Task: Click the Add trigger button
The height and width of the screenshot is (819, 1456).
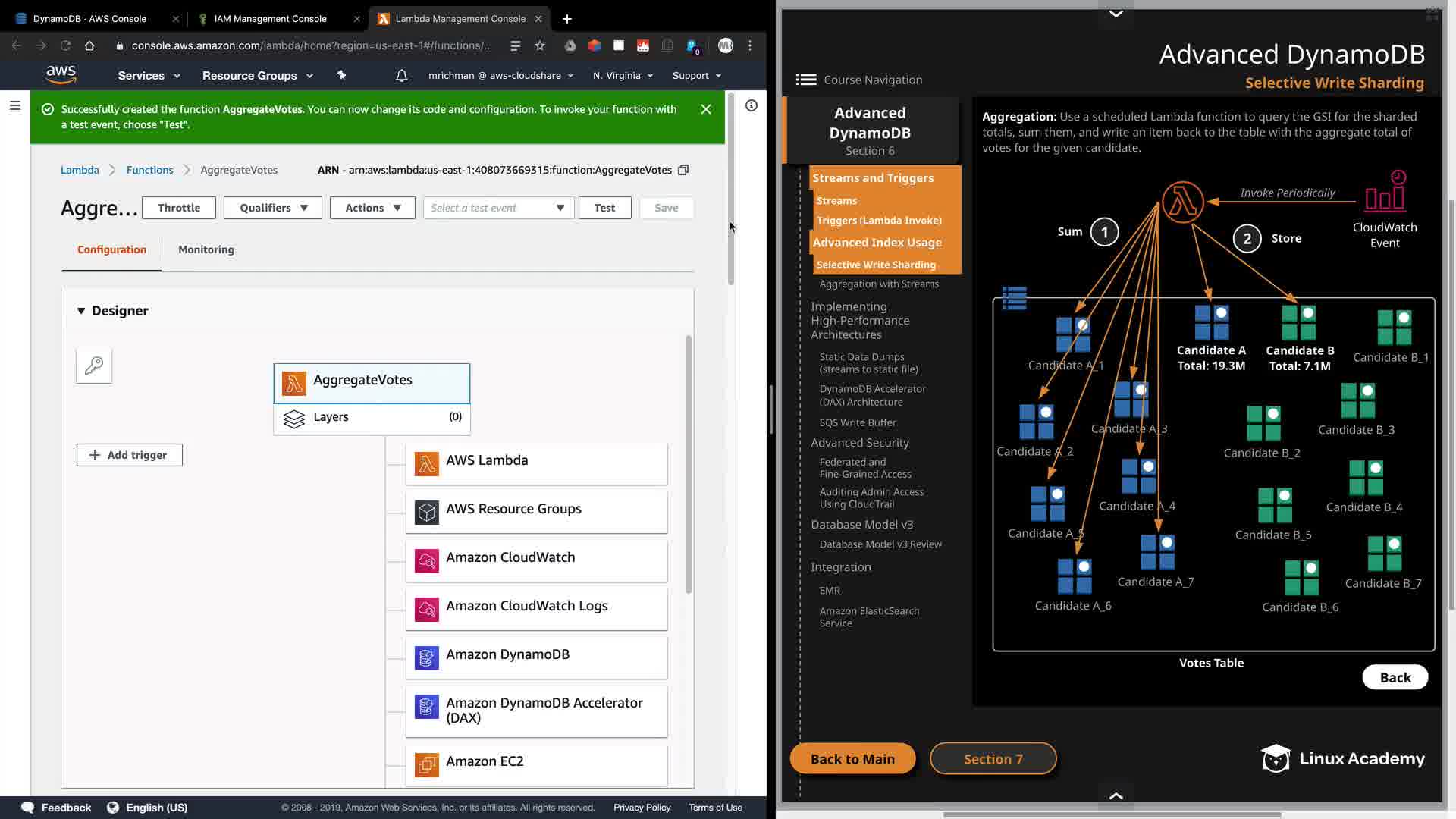Action: pos(130,455)
